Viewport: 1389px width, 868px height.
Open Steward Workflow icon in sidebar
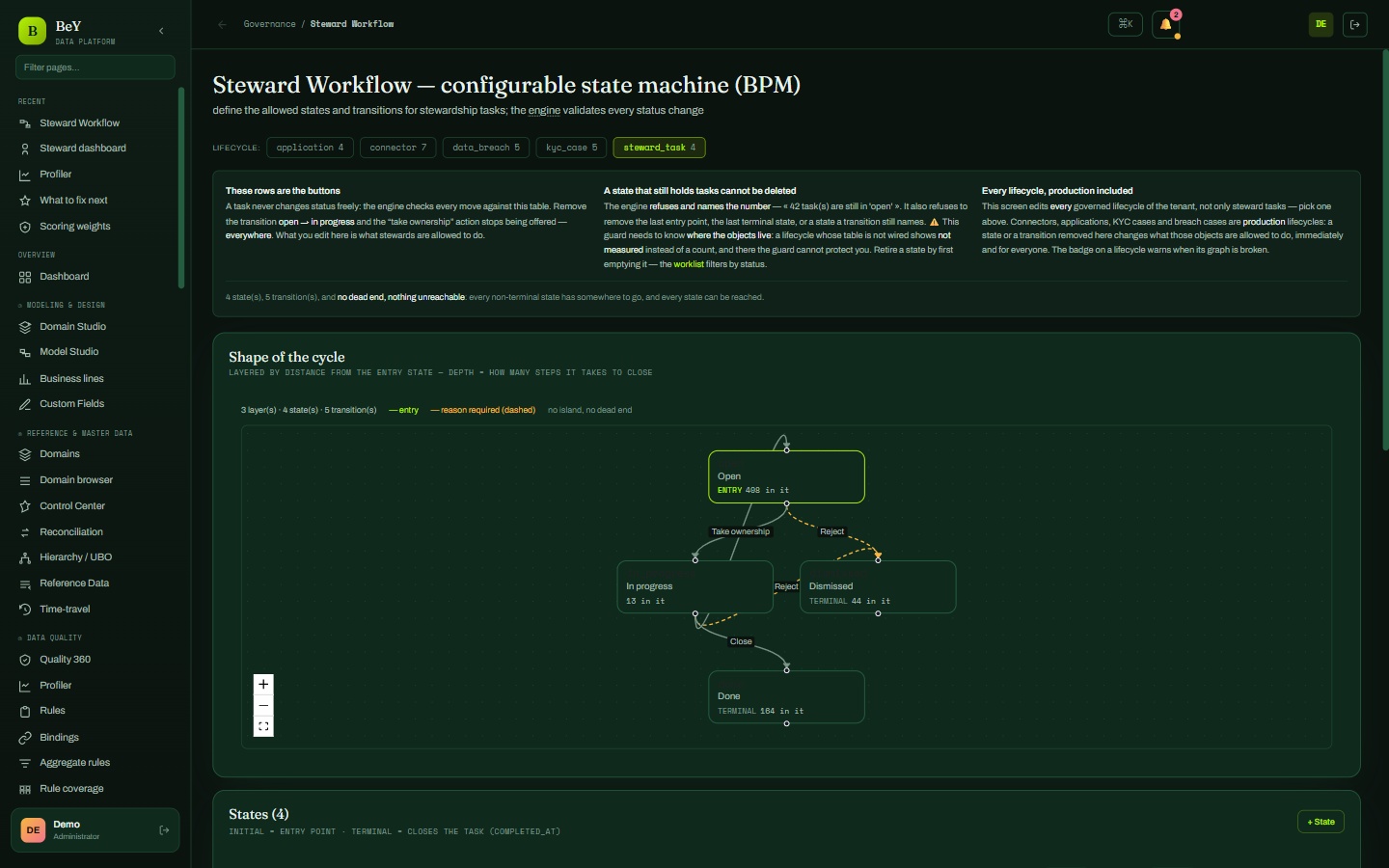[x=25, y=123]
